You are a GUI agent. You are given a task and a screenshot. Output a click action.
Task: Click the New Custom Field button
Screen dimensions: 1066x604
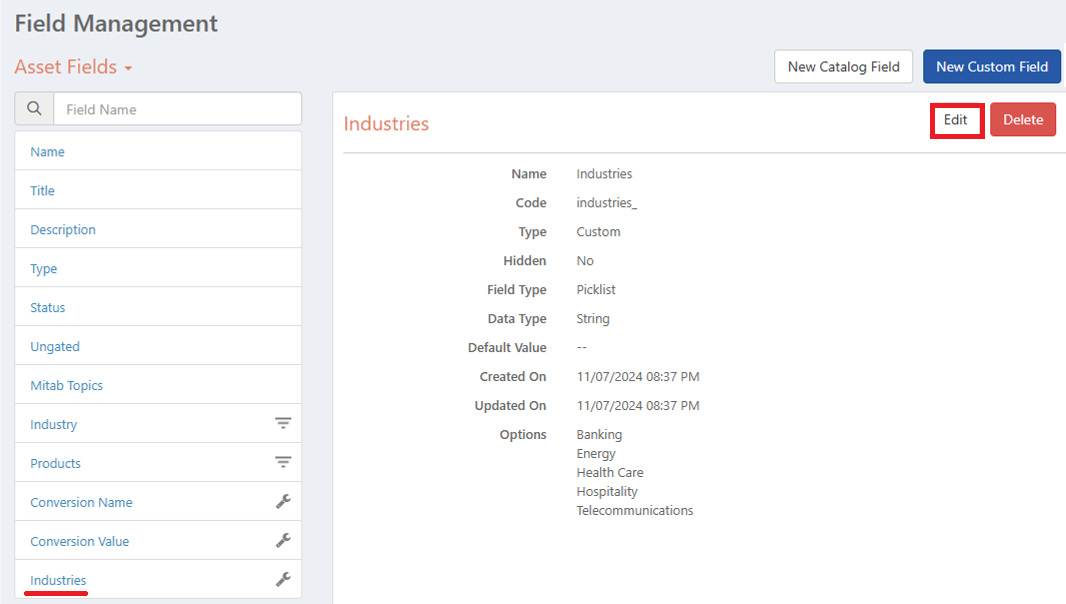(992, 67)
